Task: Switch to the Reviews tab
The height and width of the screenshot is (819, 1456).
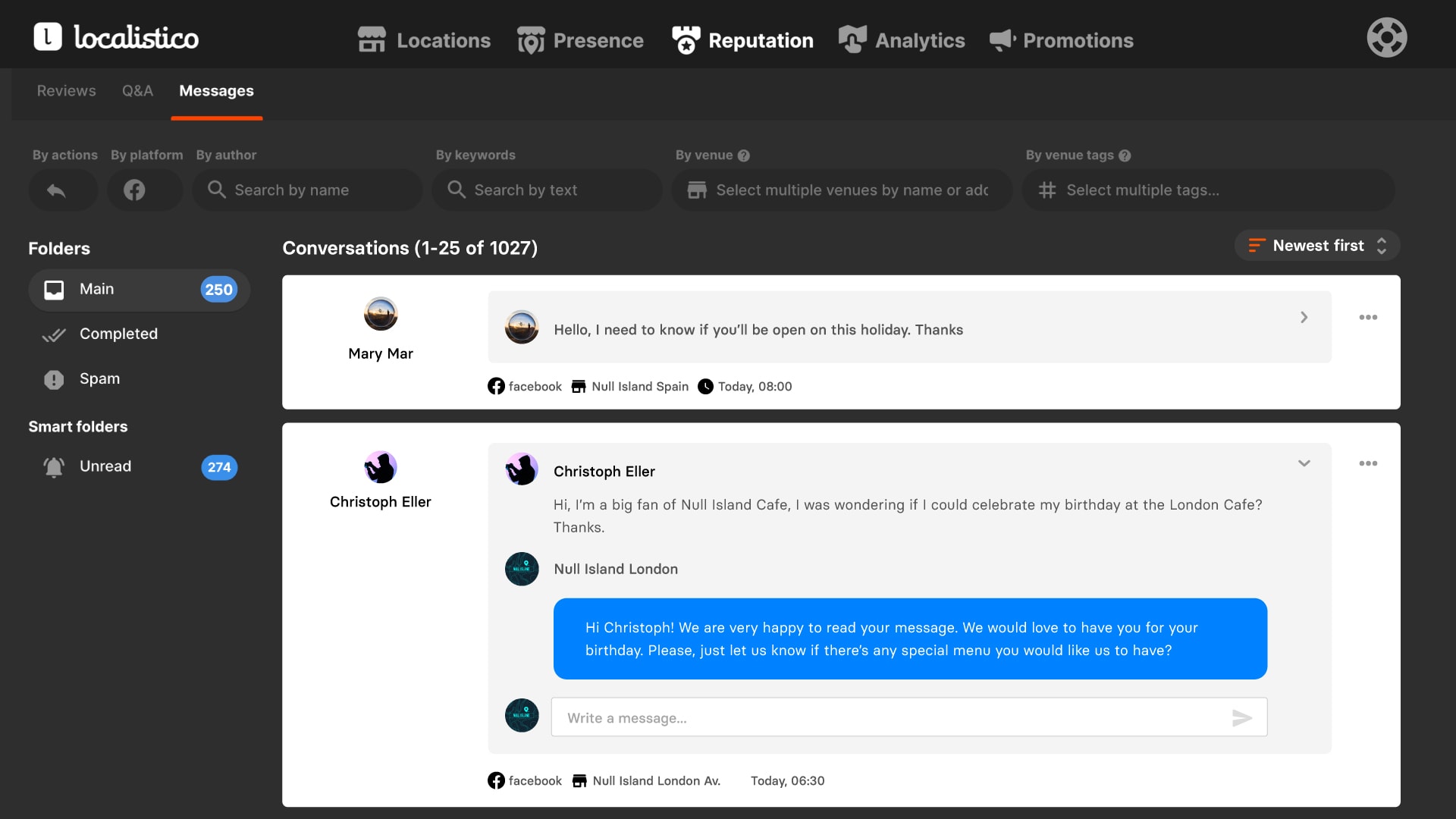Action: pyautogui.click(x=67, y=91)
